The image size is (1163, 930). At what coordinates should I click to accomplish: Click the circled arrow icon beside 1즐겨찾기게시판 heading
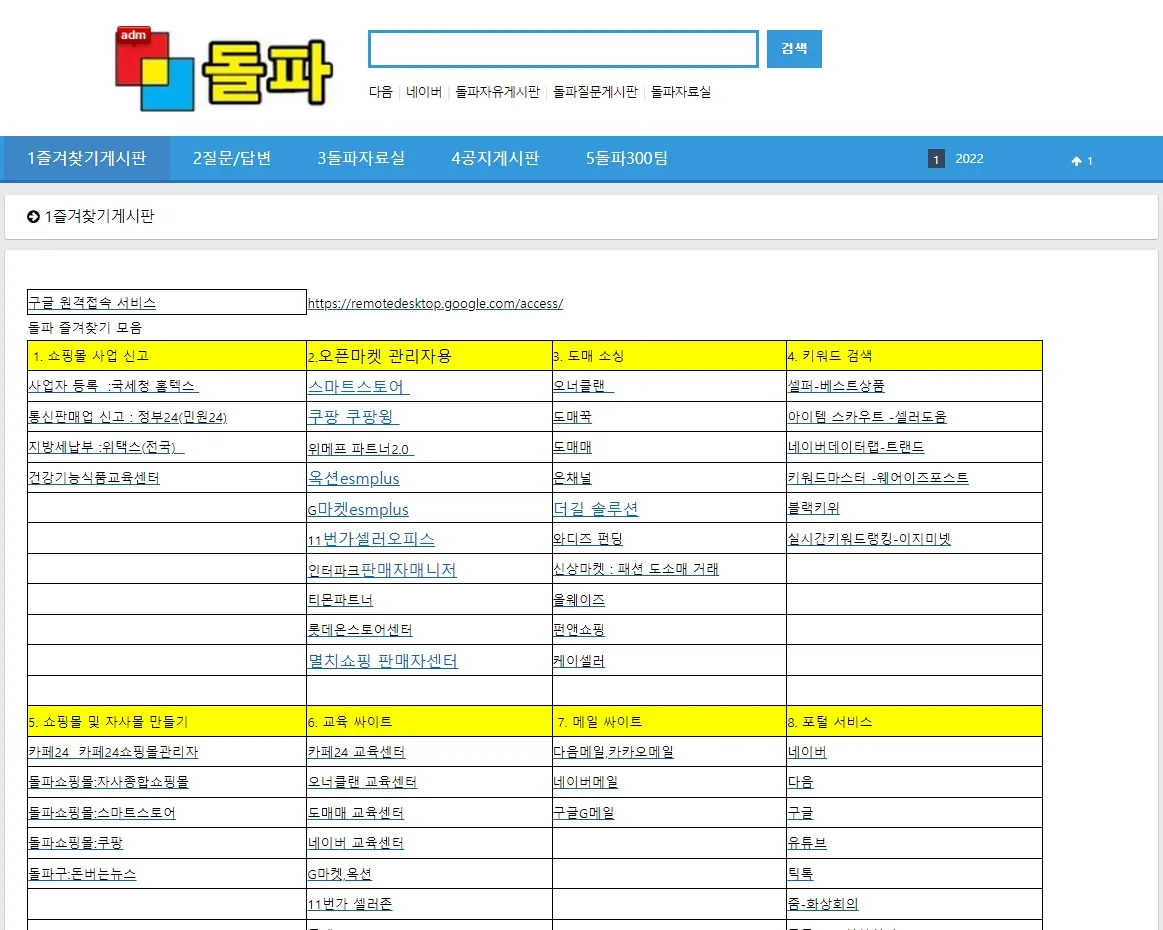(33, 217)
